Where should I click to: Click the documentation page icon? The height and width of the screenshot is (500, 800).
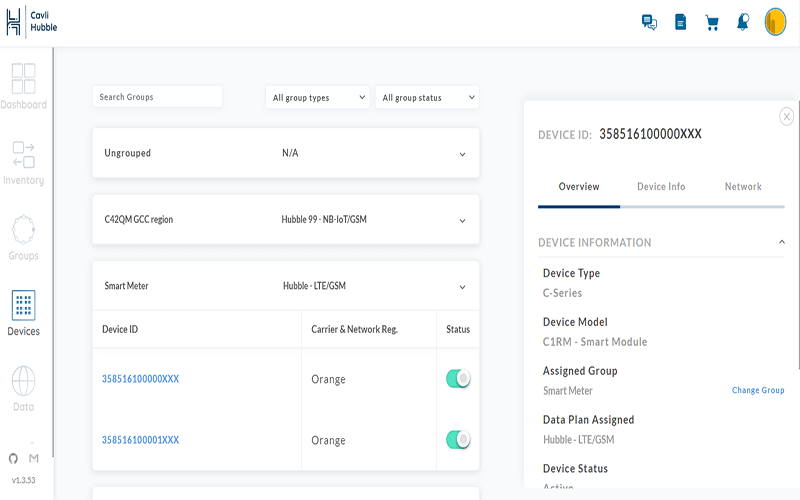[681, 22]
